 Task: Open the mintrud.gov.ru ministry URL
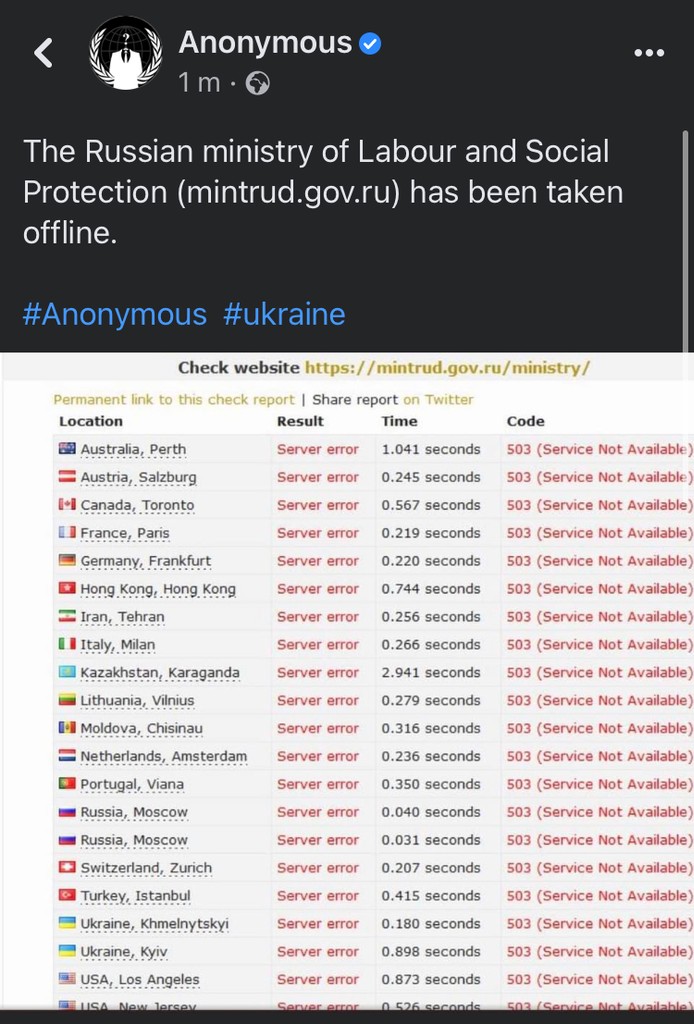point(447,368)
